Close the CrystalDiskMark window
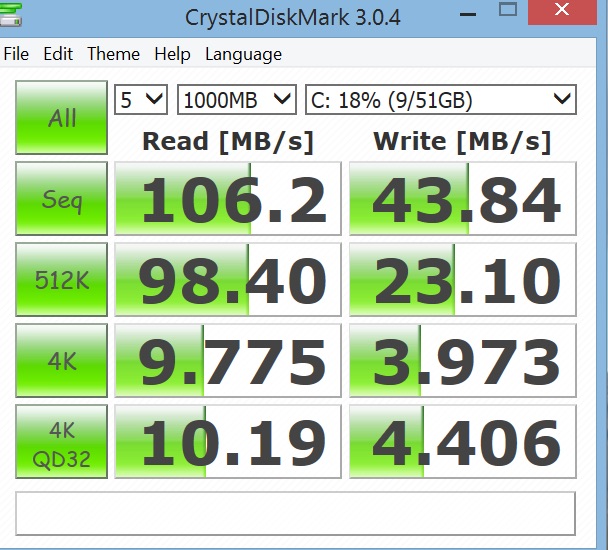Image resolution: width=608 pixels, height=550 pixels. (562, 10)
